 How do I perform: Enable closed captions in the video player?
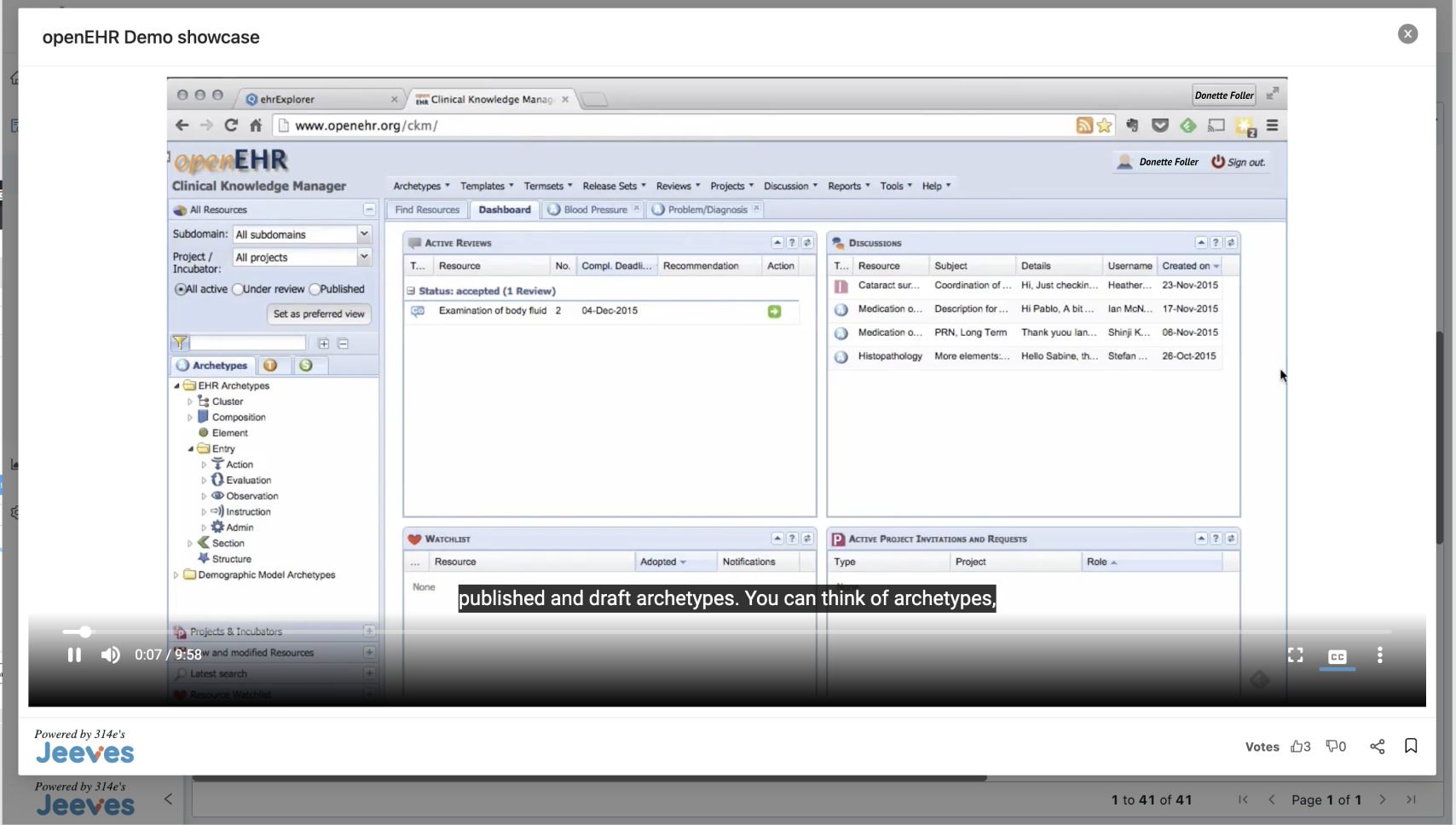[x=1337, y=655]
